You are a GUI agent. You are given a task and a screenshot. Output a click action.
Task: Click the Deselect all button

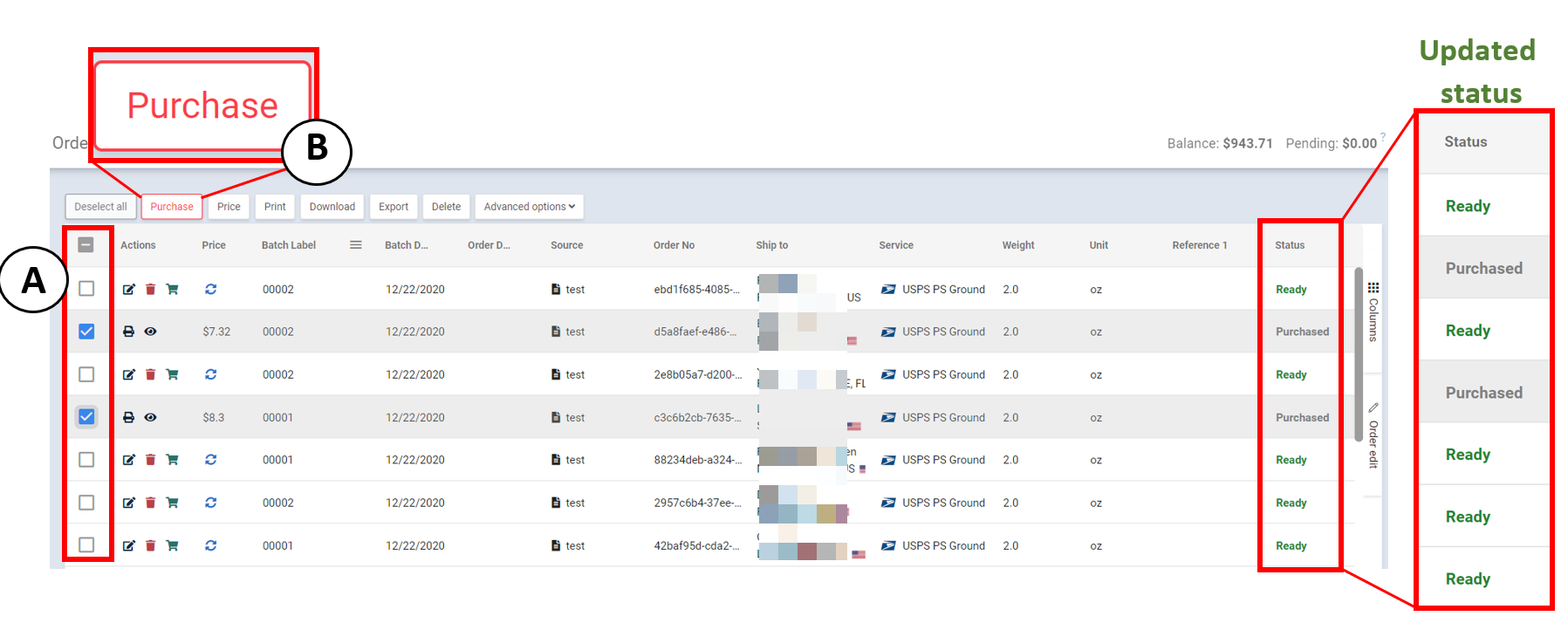coord(100,207)
